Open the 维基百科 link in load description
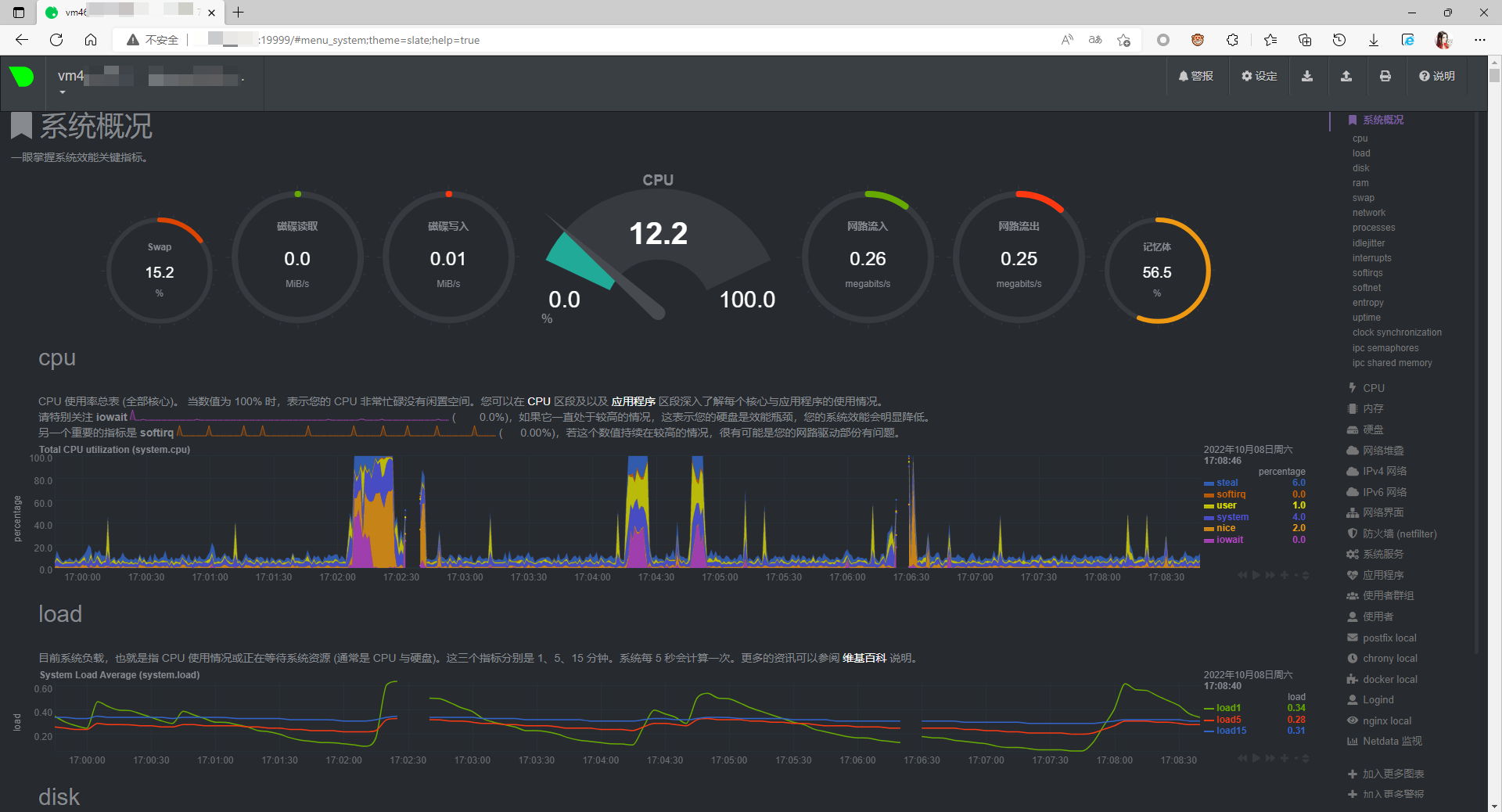The image size is (1502, 812). tap(863, 658)
